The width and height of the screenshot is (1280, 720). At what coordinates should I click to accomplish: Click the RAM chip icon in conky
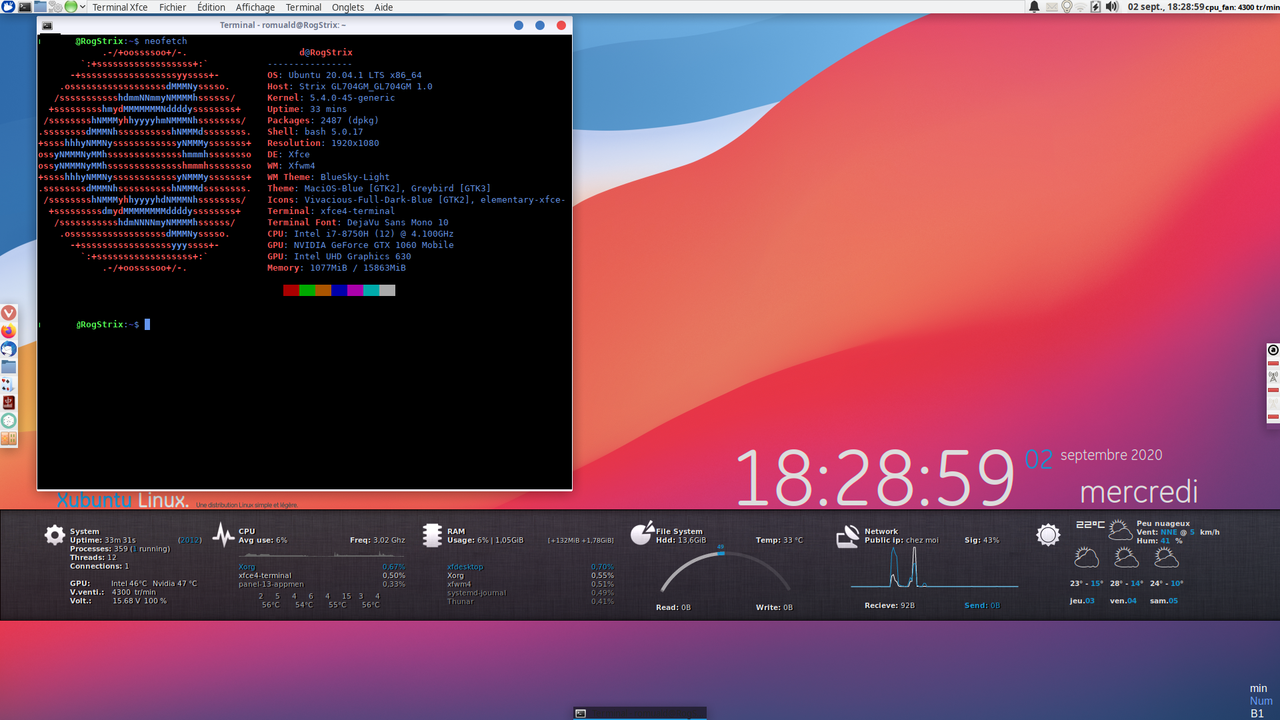point(432,535)
